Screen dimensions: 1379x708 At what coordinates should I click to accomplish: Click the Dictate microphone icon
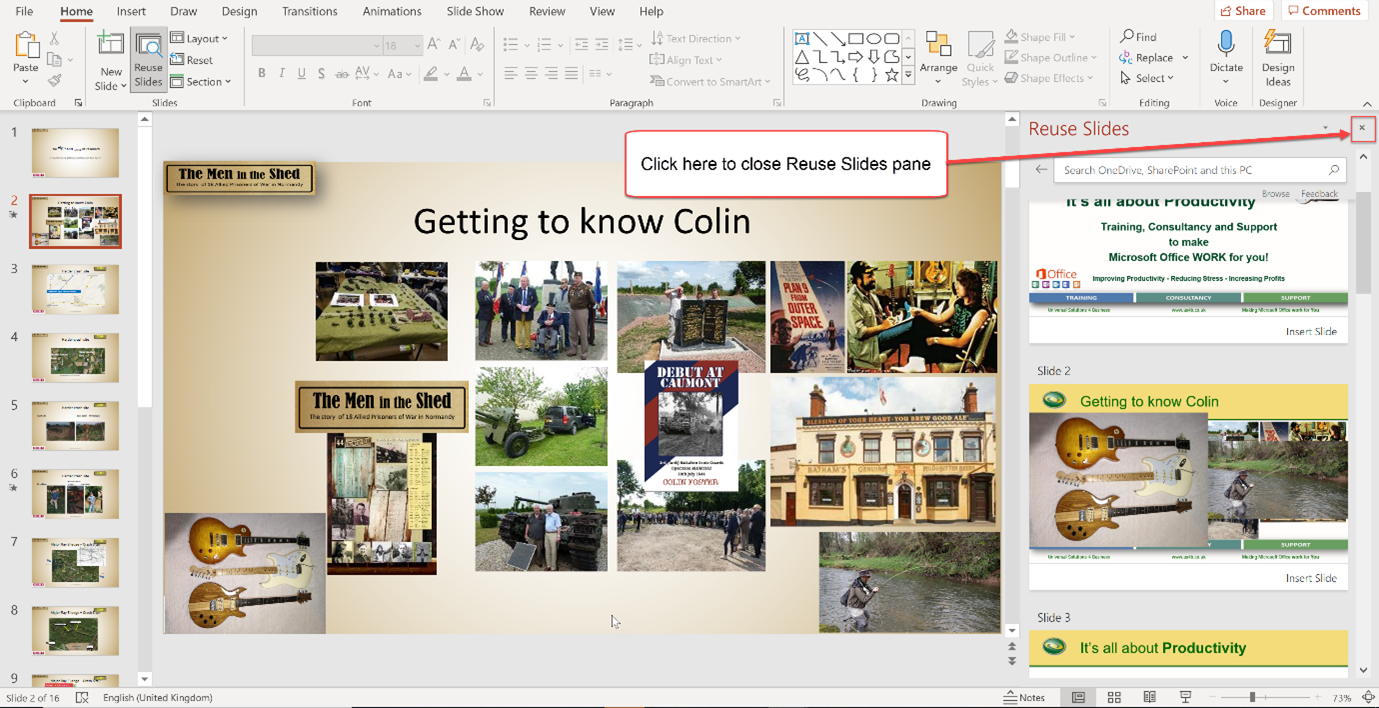(x=1226, y=45)
